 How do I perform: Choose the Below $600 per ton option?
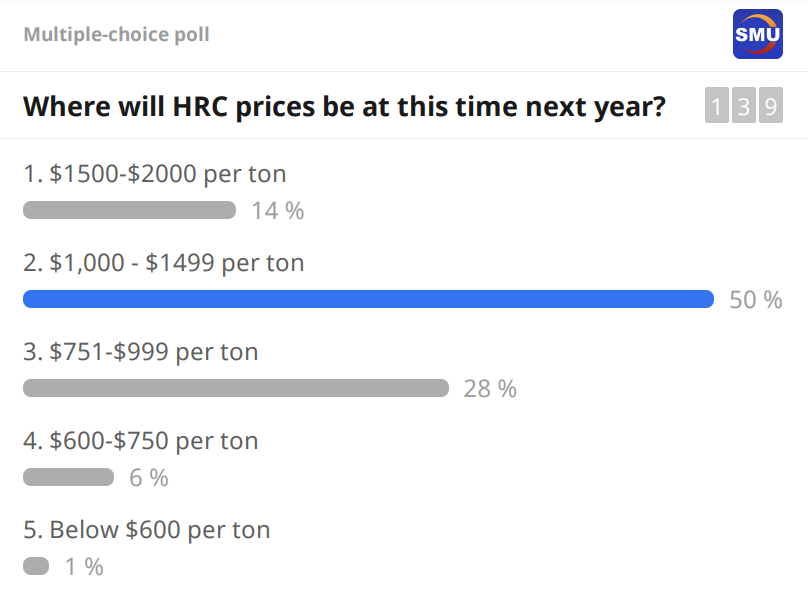point(146,530)
